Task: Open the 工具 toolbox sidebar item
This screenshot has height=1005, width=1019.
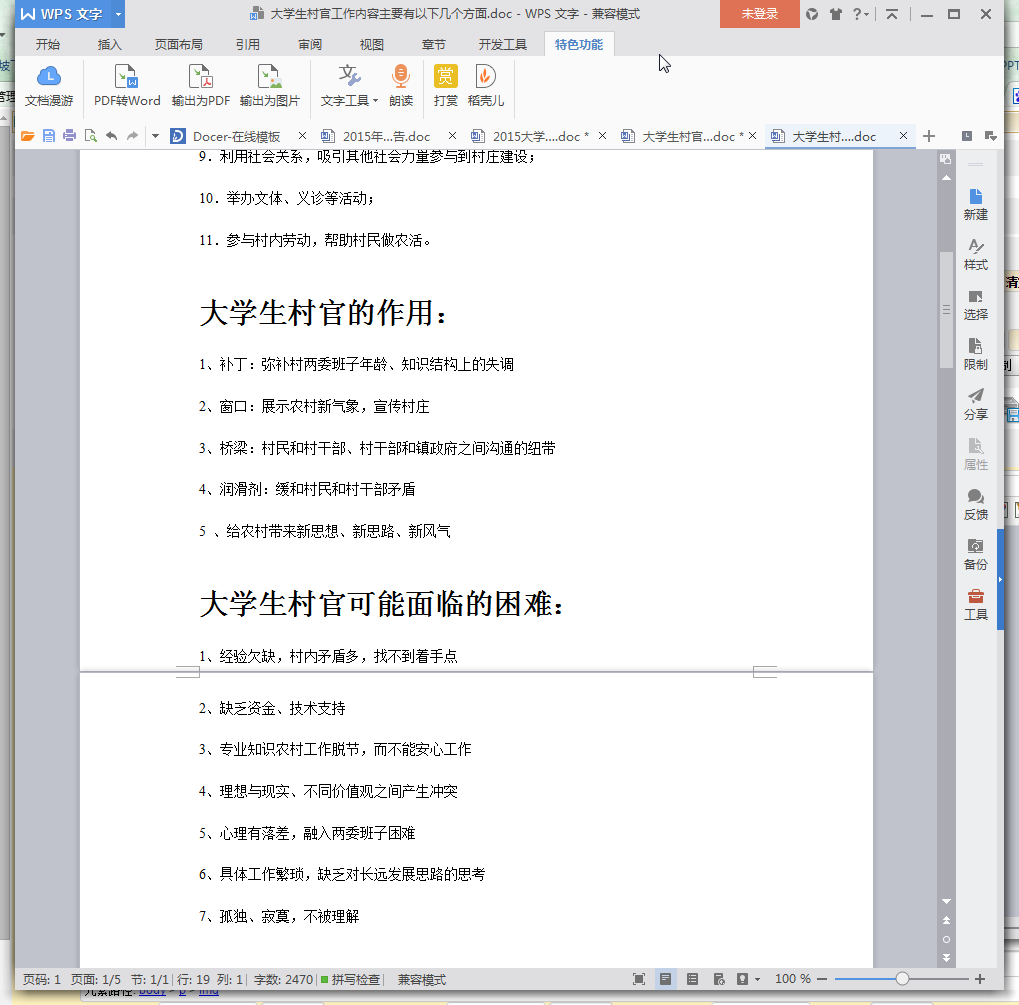Action: click(975, 605)
